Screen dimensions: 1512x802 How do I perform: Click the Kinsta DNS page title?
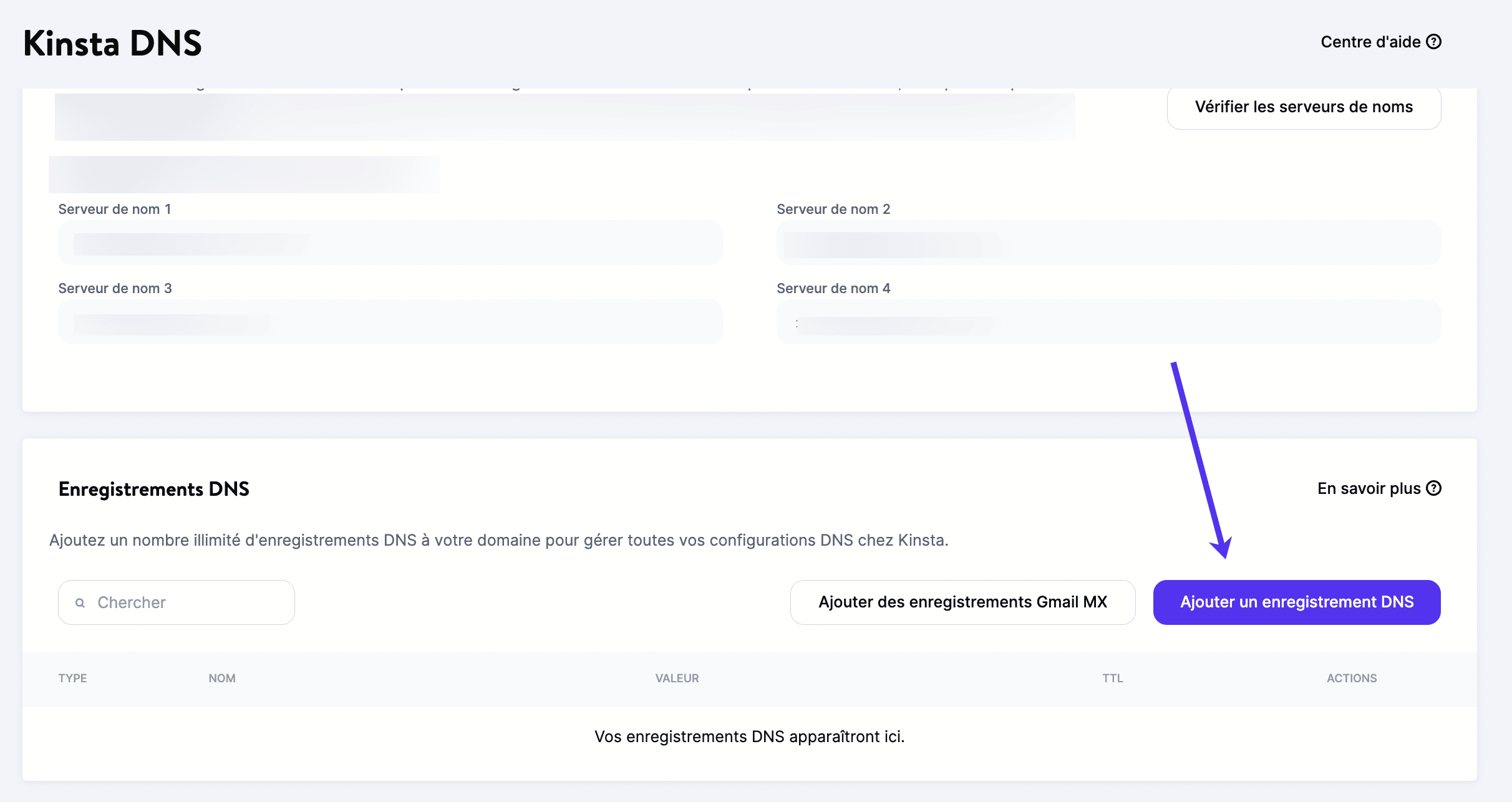click(x=113, y=43)
